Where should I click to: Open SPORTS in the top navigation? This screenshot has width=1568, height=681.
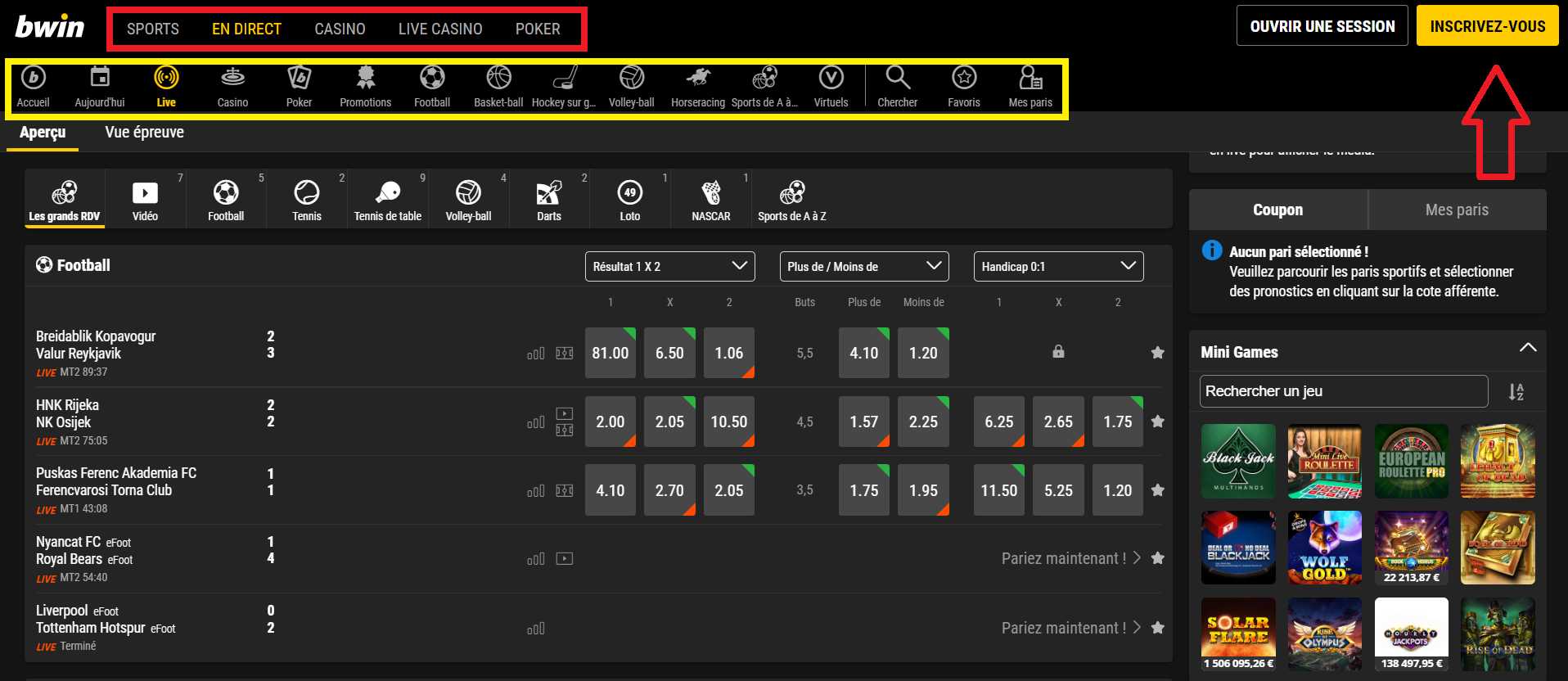point(153,29)
